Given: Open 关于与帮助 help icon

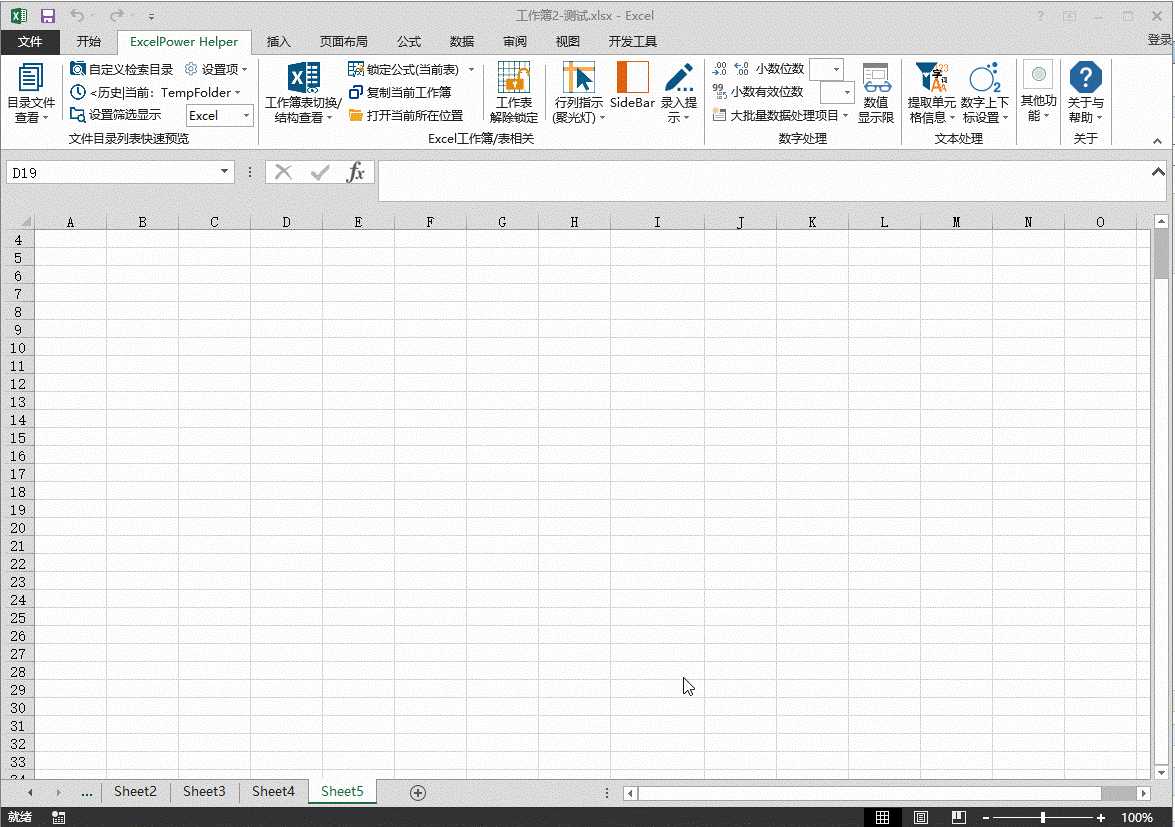Looking at the screenshot, I should click(x=1085, y=77).
